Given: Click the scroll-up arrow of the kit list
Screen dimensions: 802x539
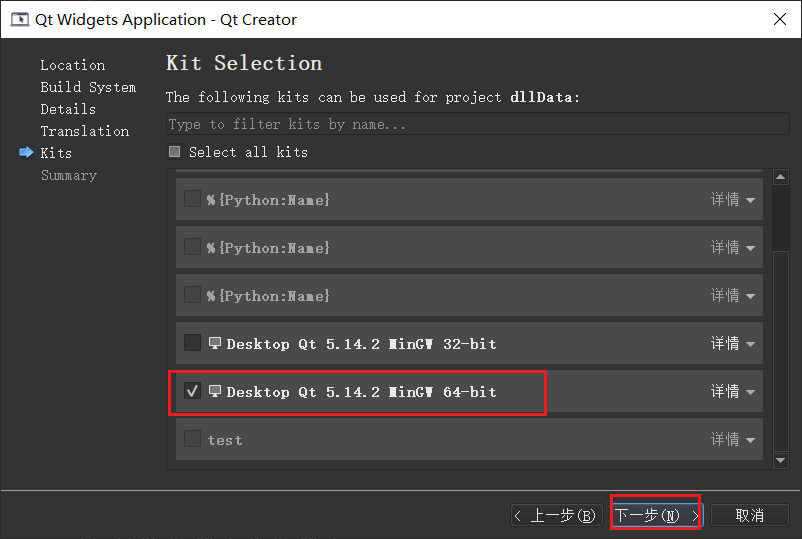Looking at the screenshot, I should coord(781,177).
